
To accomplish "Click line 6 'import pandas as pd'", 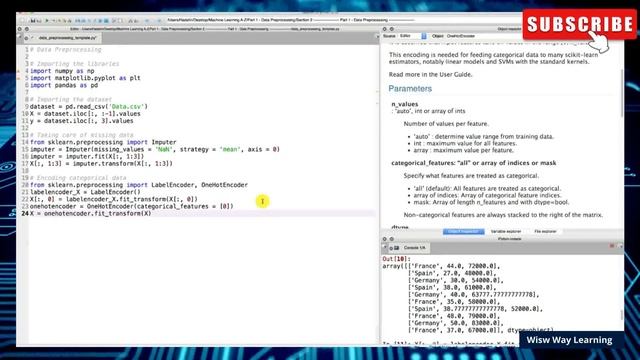I will 64,85.
